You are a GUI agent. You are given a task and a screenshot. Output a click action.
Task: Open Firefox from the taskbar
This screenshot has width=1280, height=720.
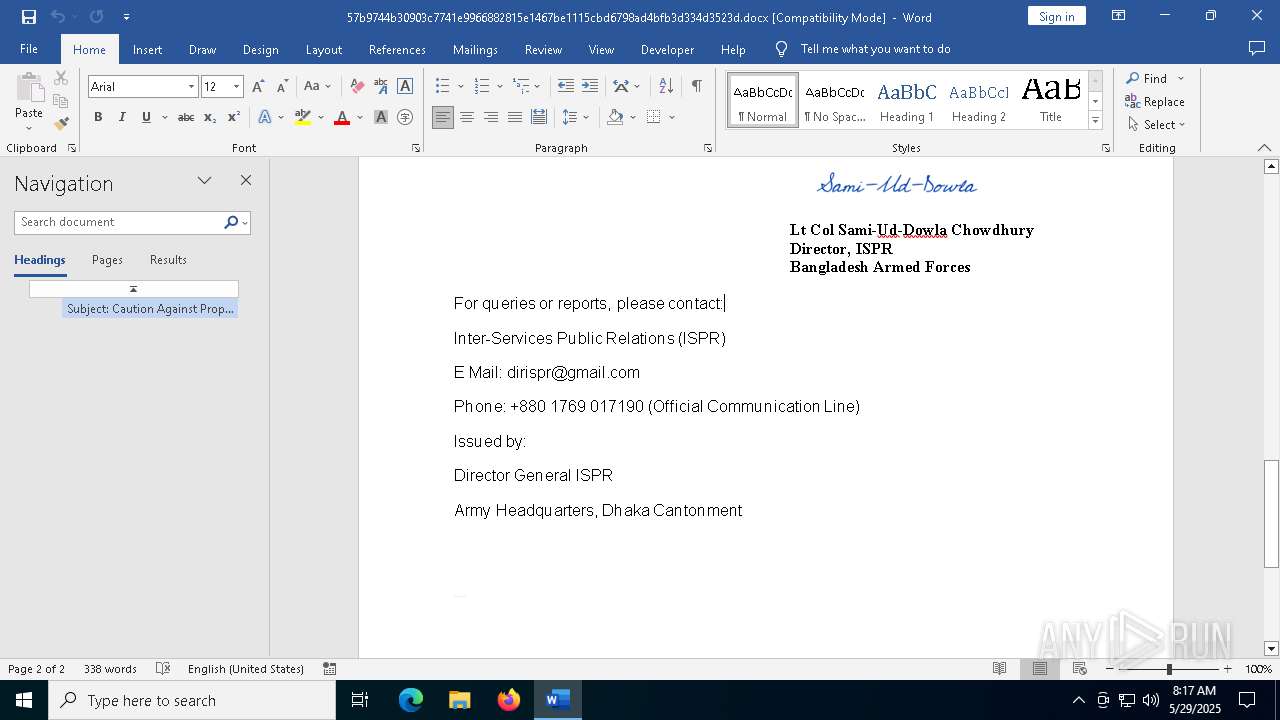pos(509,700)
